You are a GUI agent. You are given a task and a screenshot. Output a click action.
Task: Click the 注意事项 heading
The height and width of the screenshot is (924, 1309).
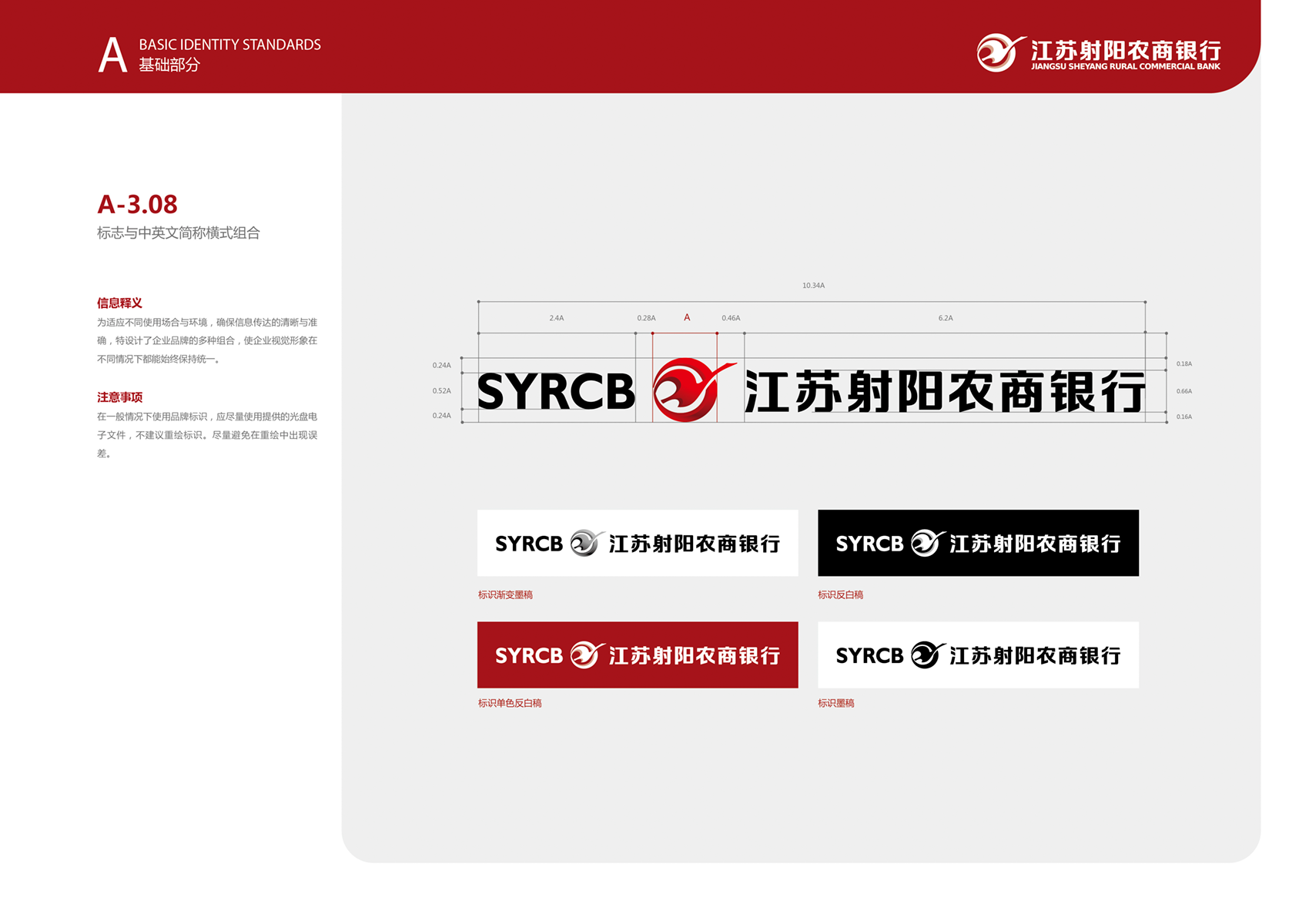[119, 397]
